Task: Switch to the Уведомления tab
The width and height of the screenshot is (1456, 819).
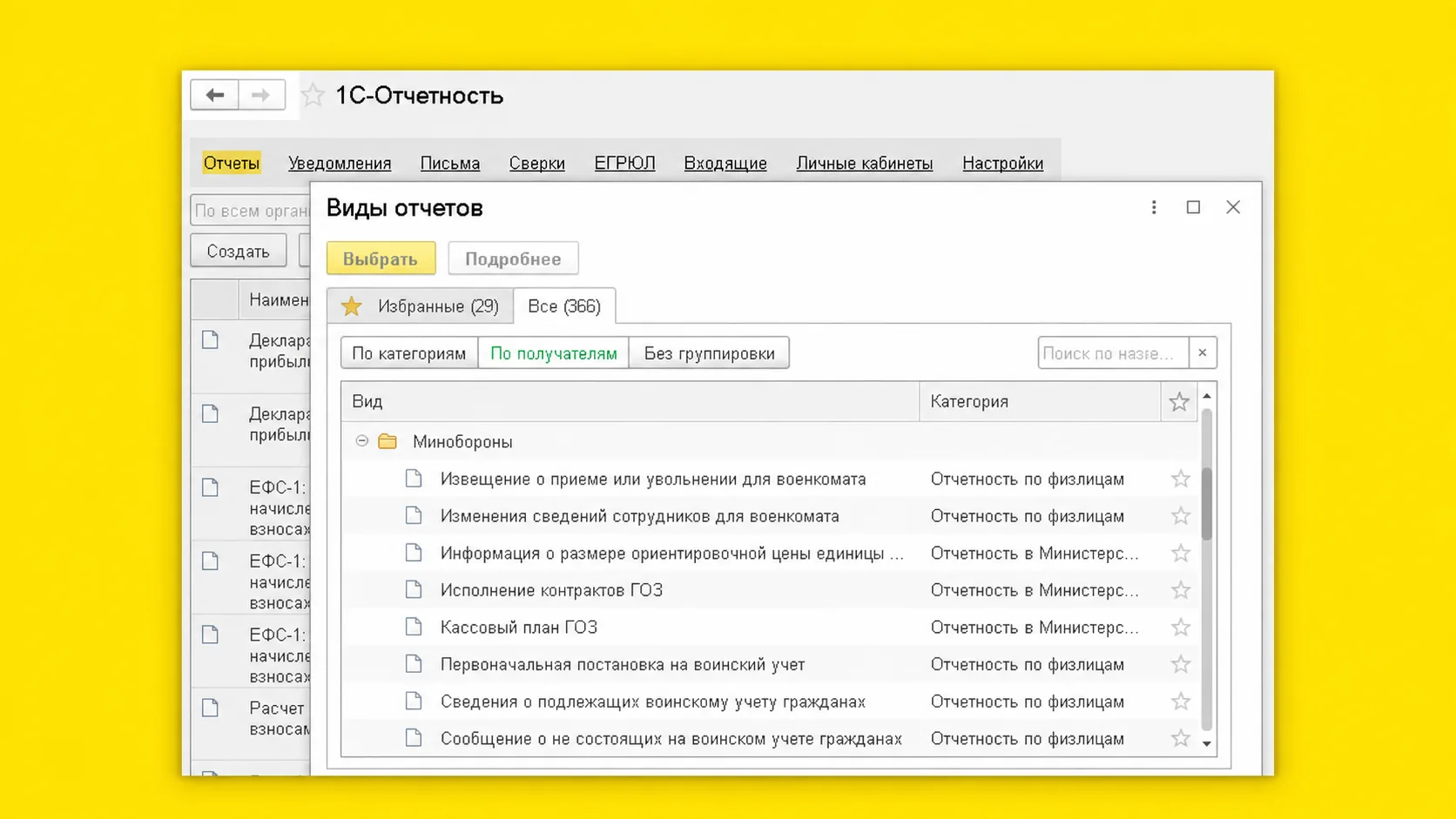Action: coord(340,163)
